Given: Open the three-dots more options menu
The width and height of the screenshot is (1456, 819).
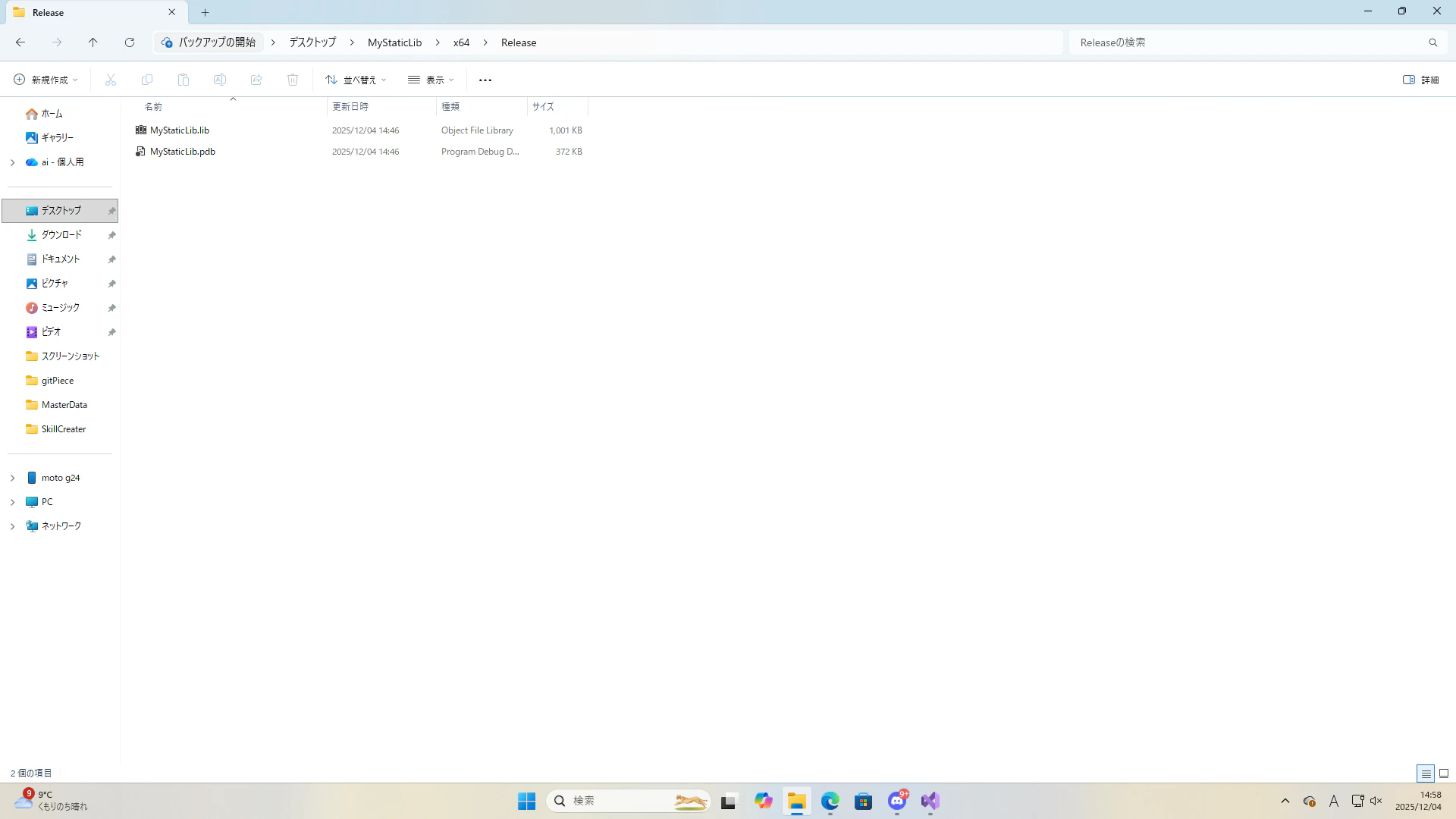Looking at the screenshot, I should point(485,80).
